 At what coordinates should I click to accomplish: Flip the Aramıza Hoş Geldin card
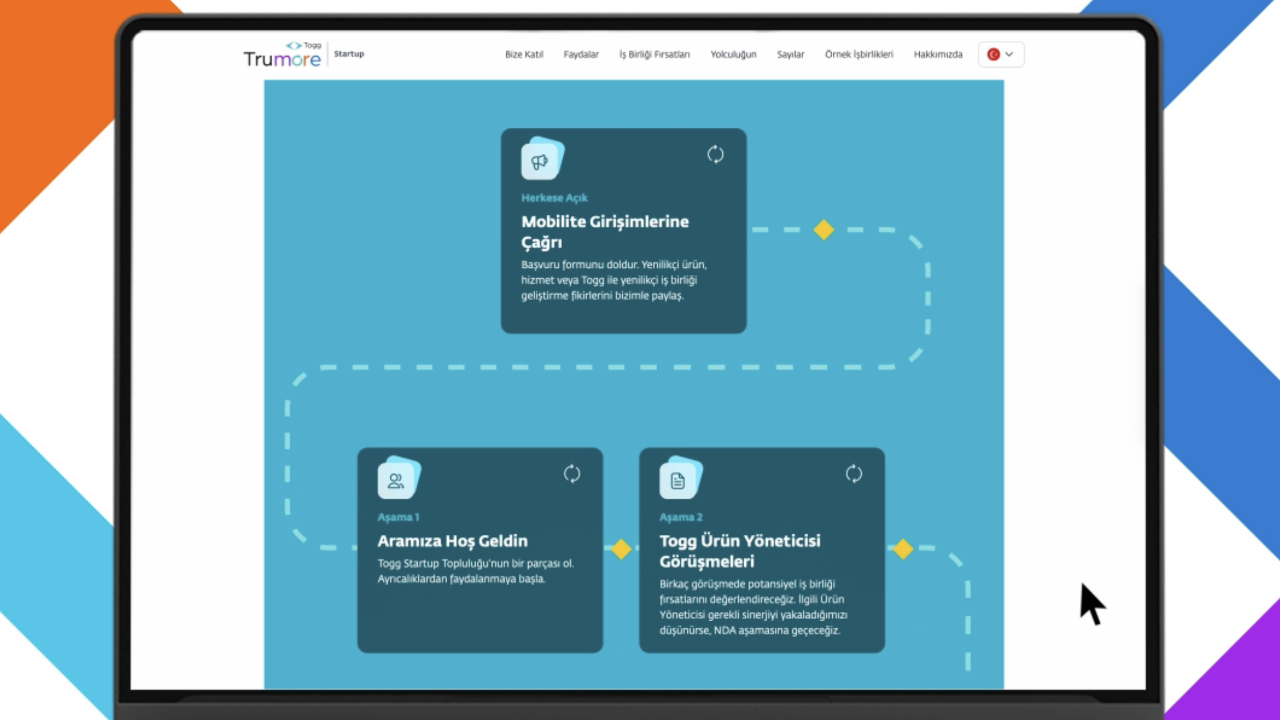click(x=572, y=474)
